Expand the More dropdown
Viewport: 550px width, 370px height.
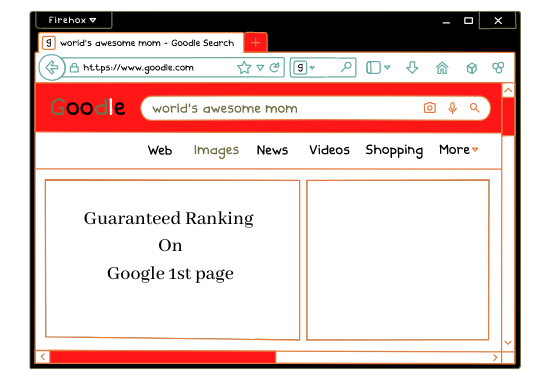458,150
